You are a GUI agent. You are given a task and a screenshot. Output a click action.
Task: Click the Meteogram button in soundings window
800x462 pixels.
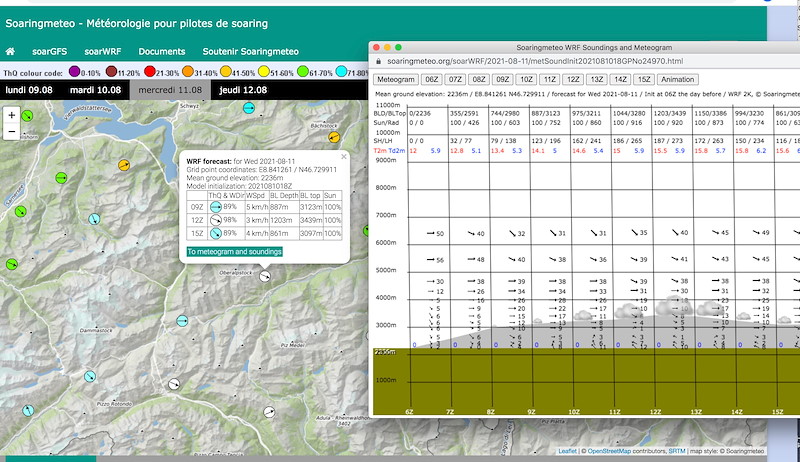[396, 80]
